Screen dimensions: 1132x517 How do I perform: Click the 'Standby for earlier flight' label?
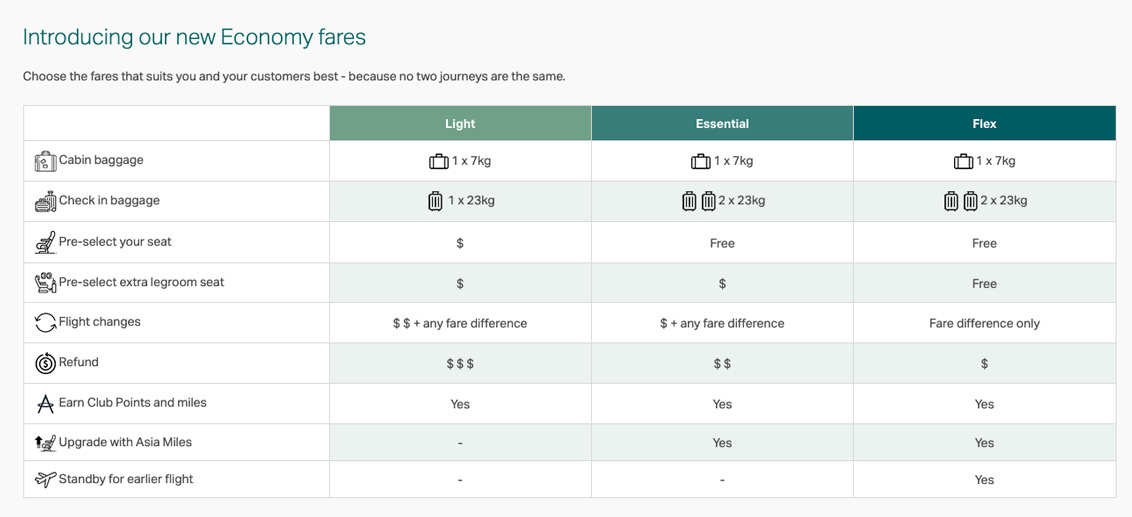point(126,479)
